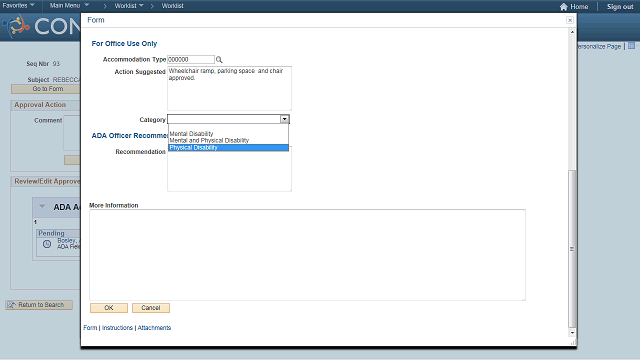Click the Approval Action section header
640x360 pixels.
[40, 105]
